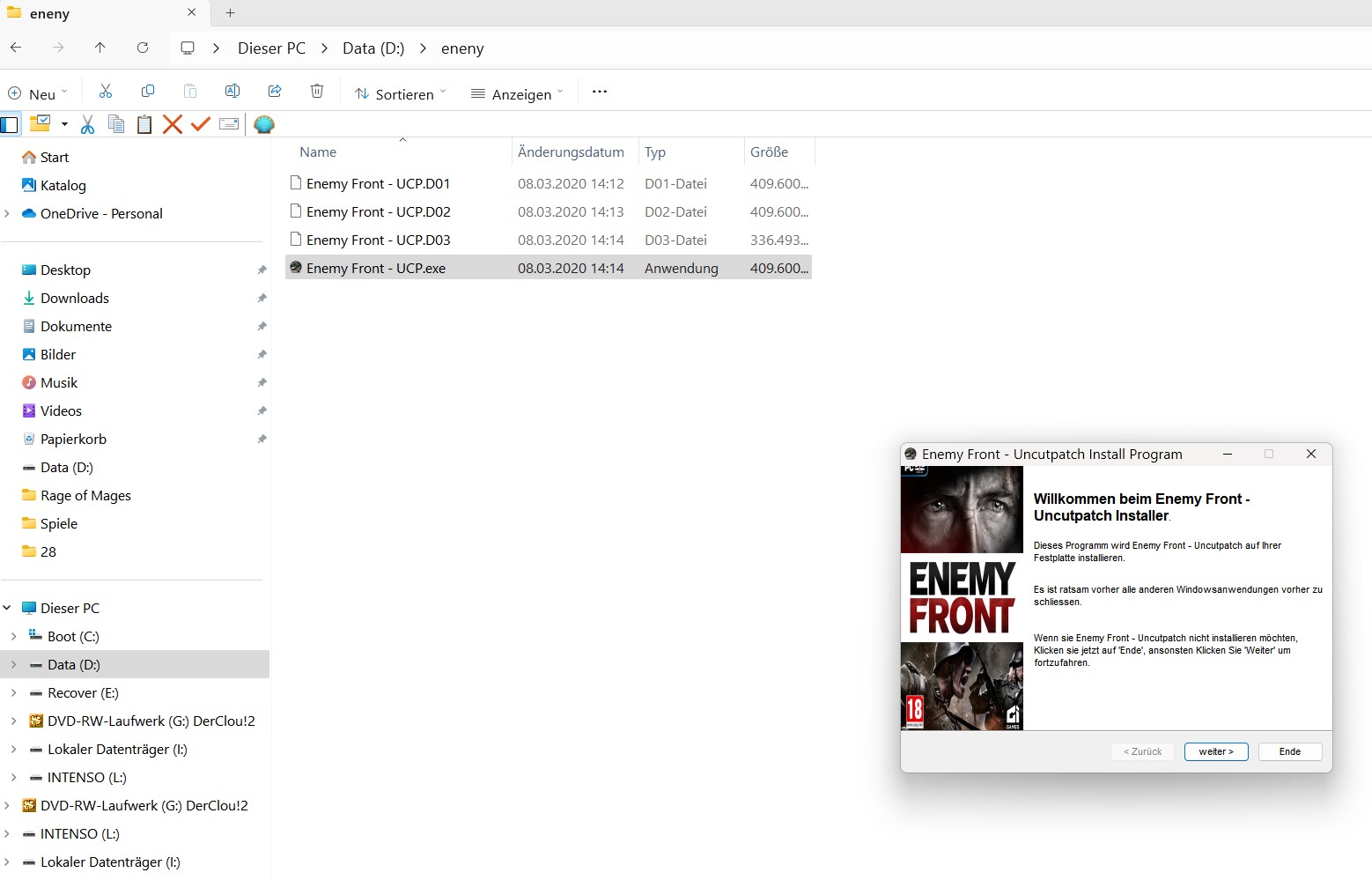Click the rename field icon in the second toolbar
The height and width of the screenshot is (880, 1372).
(229, 124)
